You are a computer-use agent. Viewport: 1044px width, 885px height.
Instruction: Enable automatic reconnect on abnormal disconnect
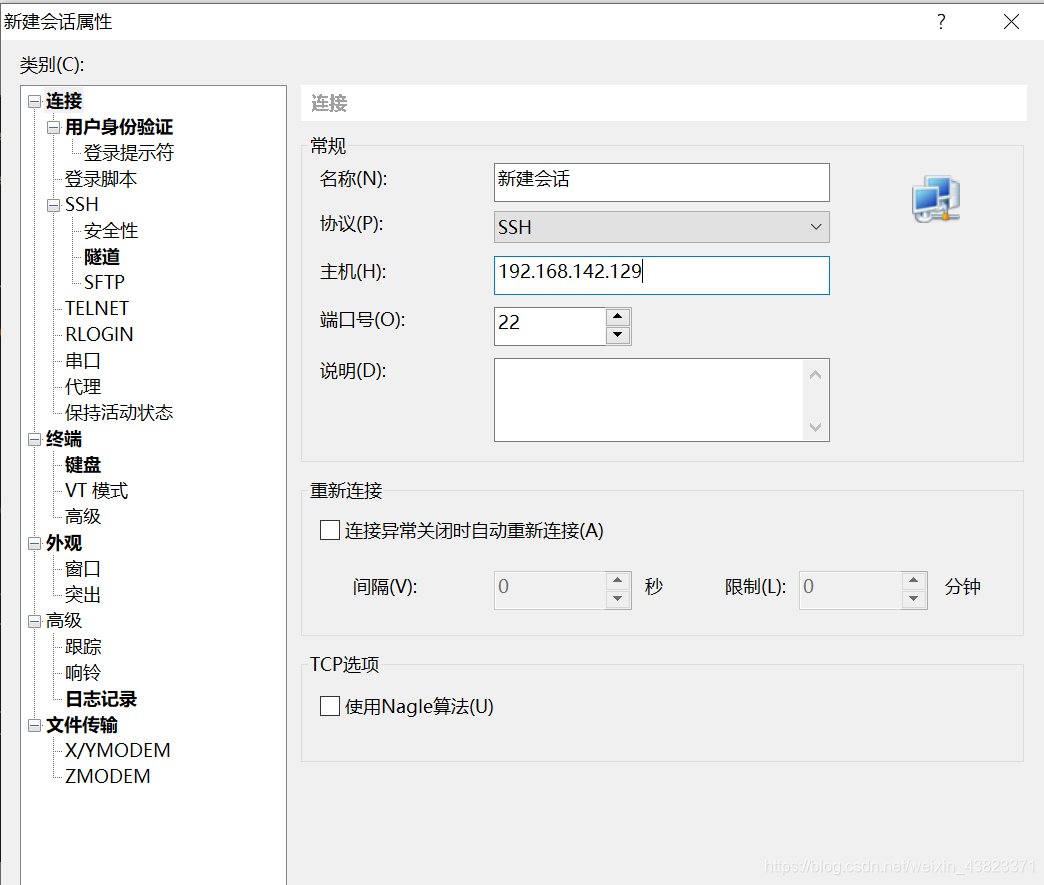(x=330, y=530)
